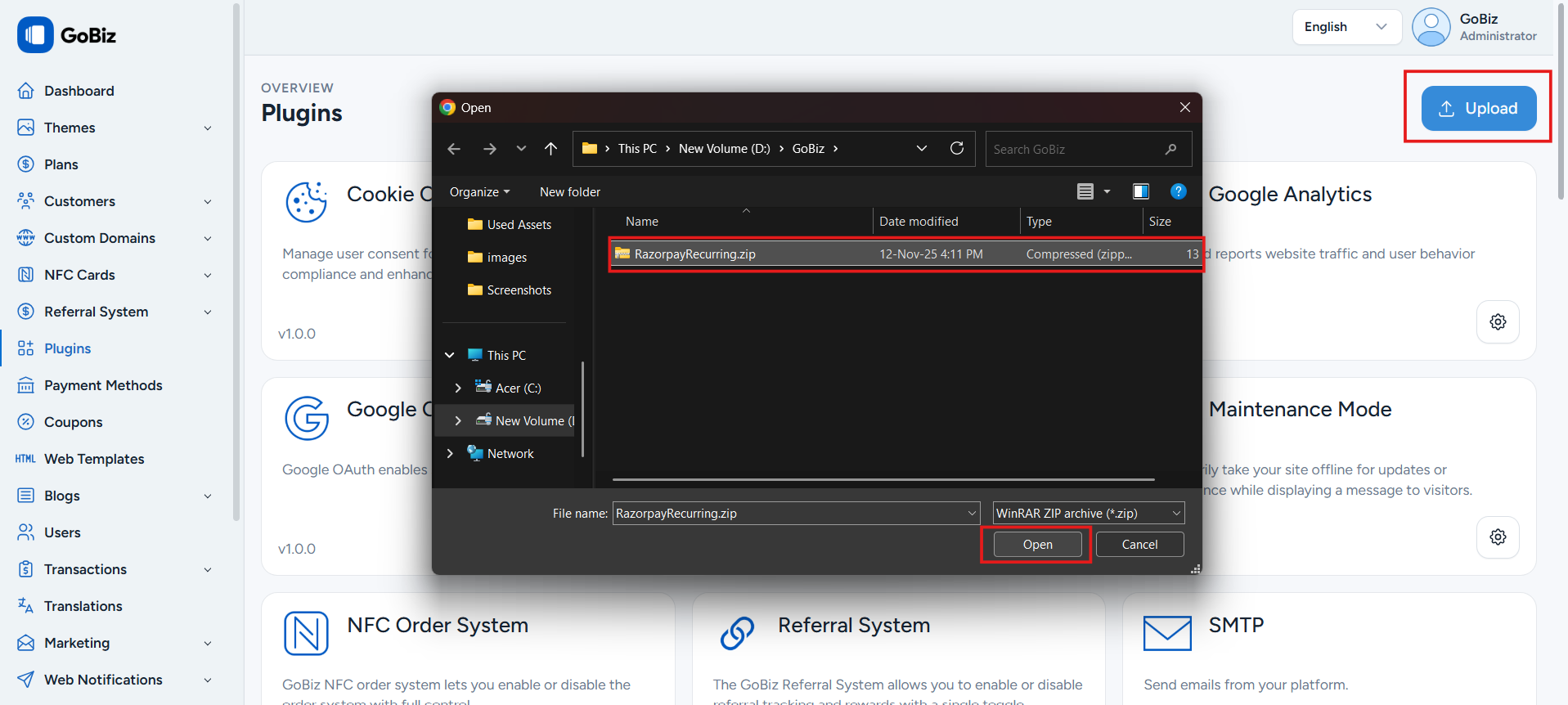Click the Themes sidebar icon
The width and height of the screenshot is (1568, 705).
pos(26,128)
